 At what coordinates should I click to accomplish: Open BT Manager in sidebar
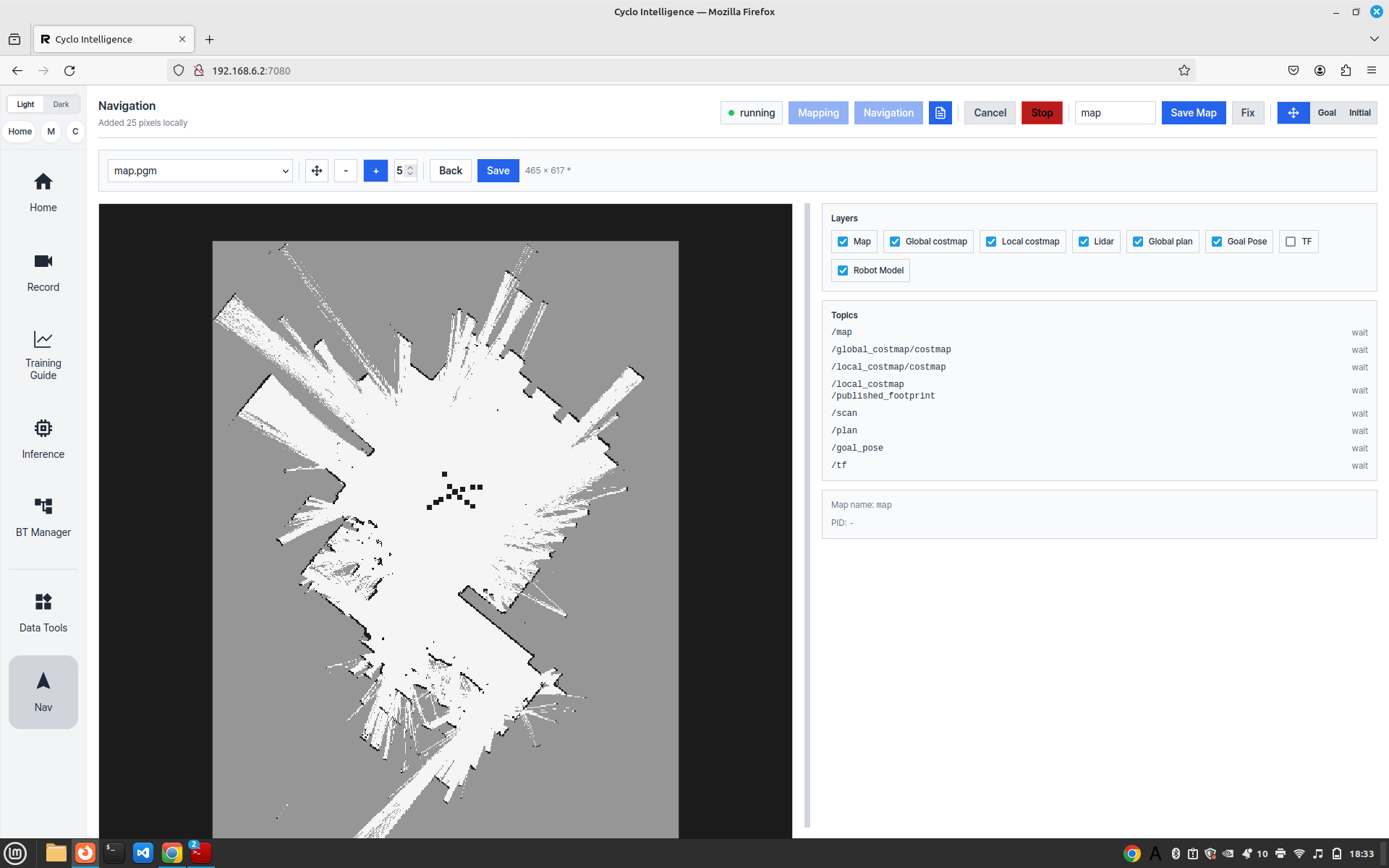(x=43, y=517)
